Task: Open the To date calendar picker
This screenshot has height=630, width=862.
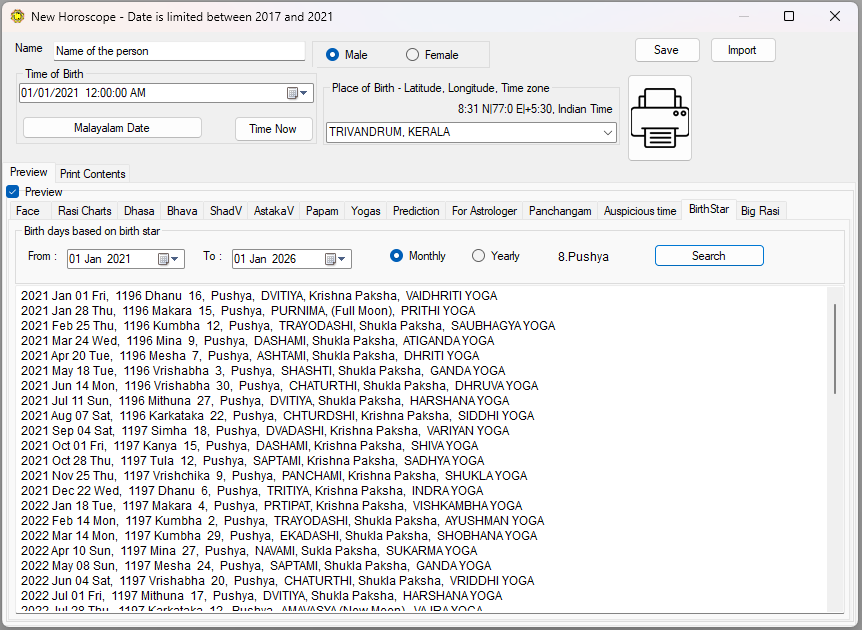Action: pos(331,260)
